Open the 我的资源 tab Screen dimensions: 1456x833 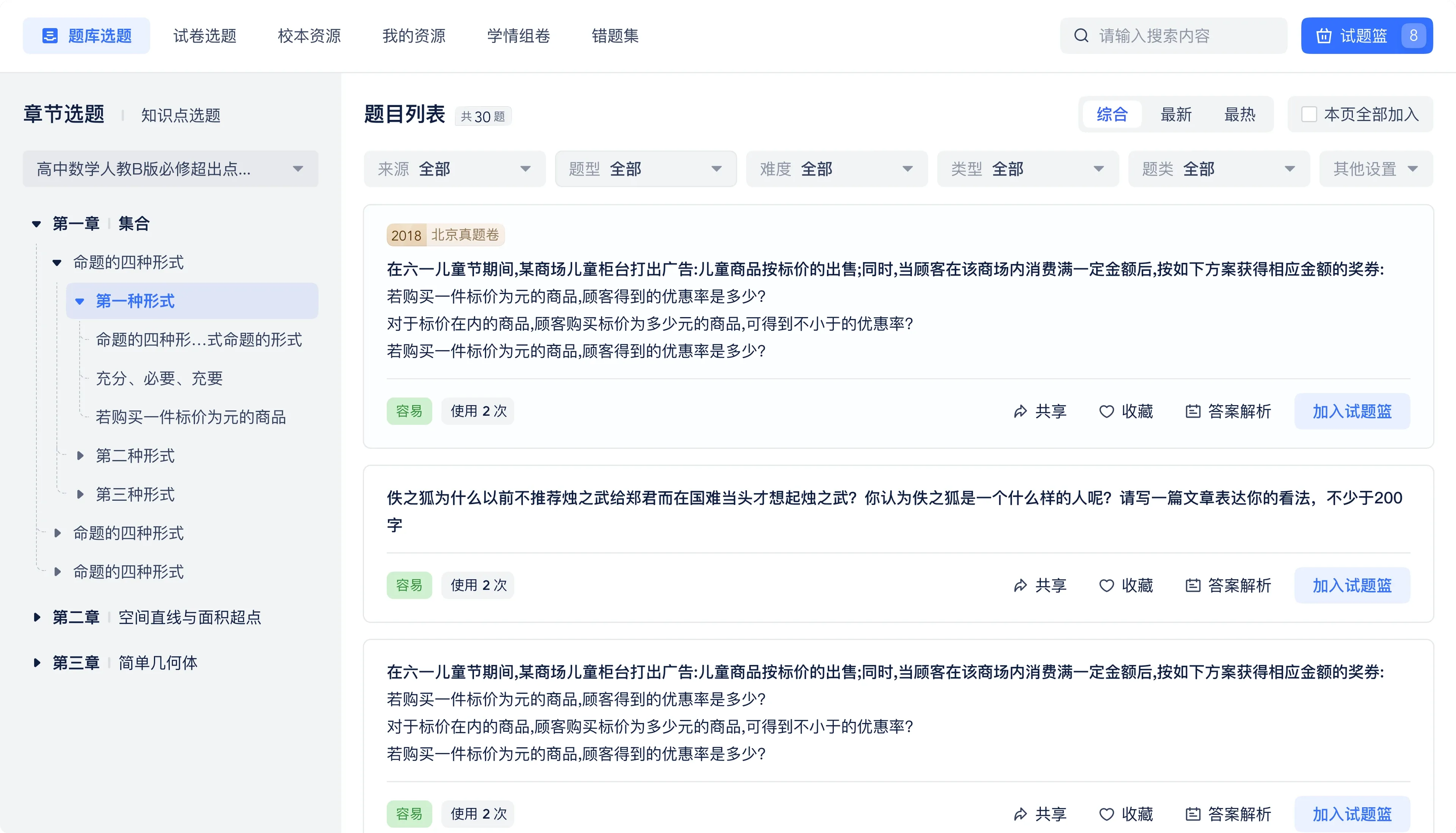414,36
